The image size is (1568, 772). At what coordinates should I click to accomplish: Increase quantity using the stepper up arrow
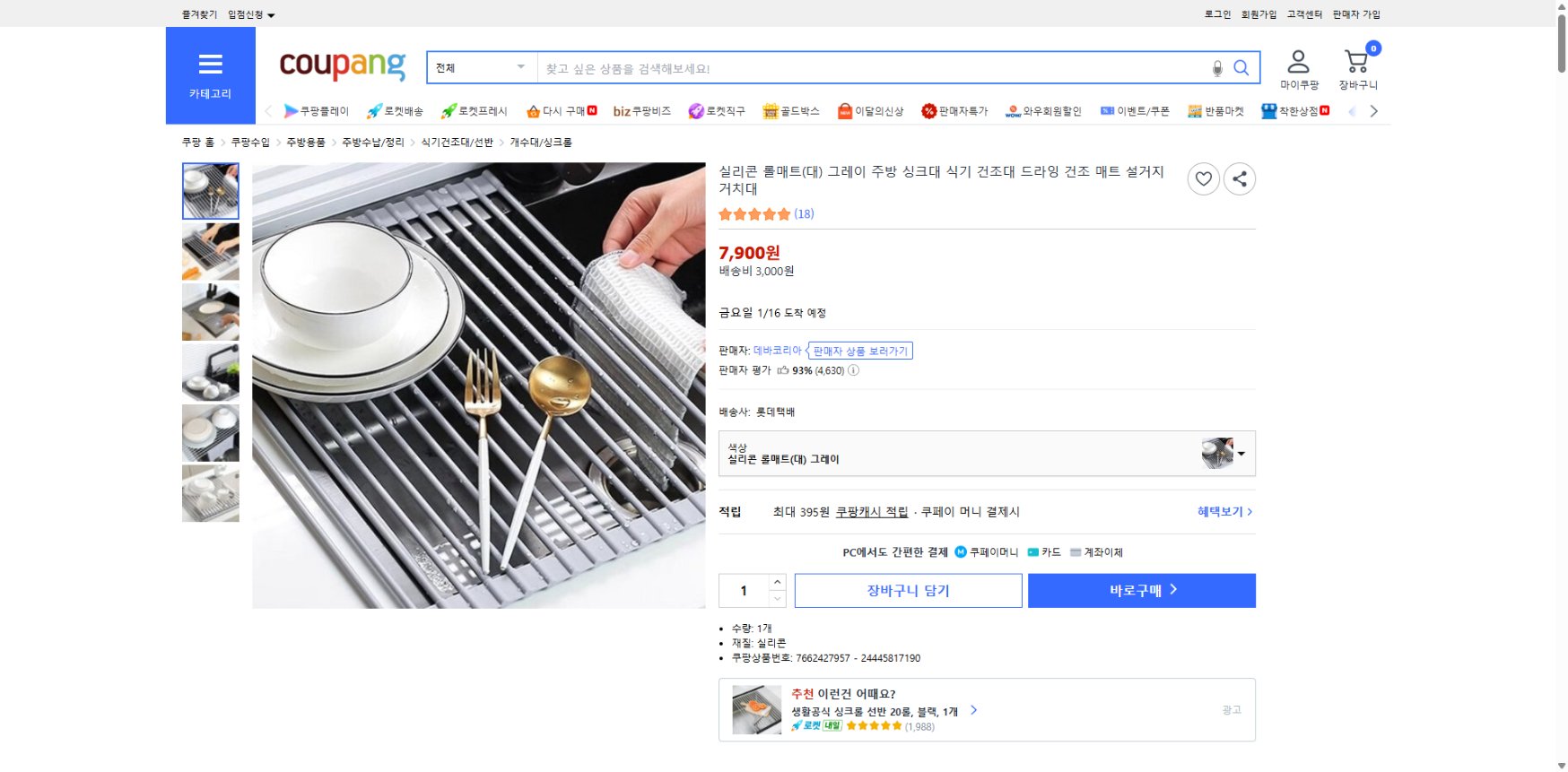(x=777, y=584)
